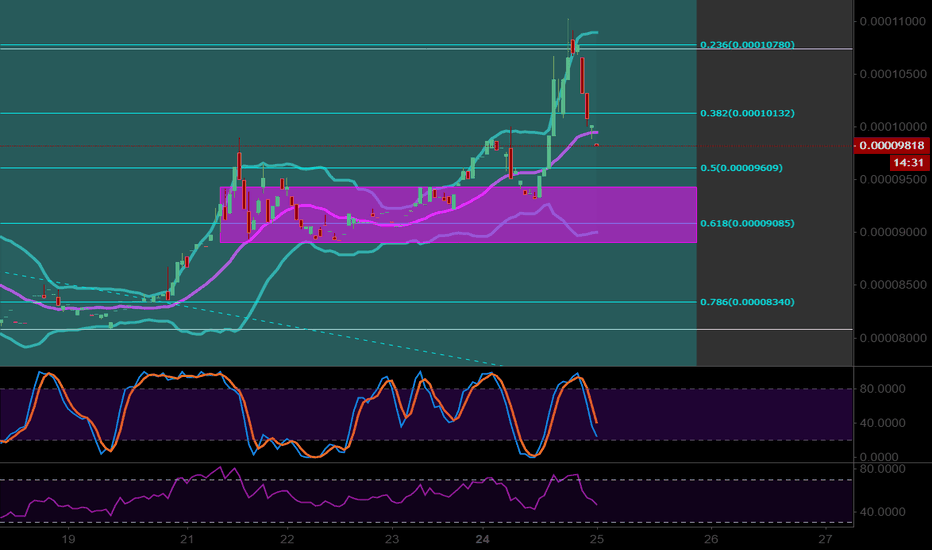932x550 pixels.
Task: Click the 0.236(0.00010780) Fibonacci level label
Action: pos(747,45)
